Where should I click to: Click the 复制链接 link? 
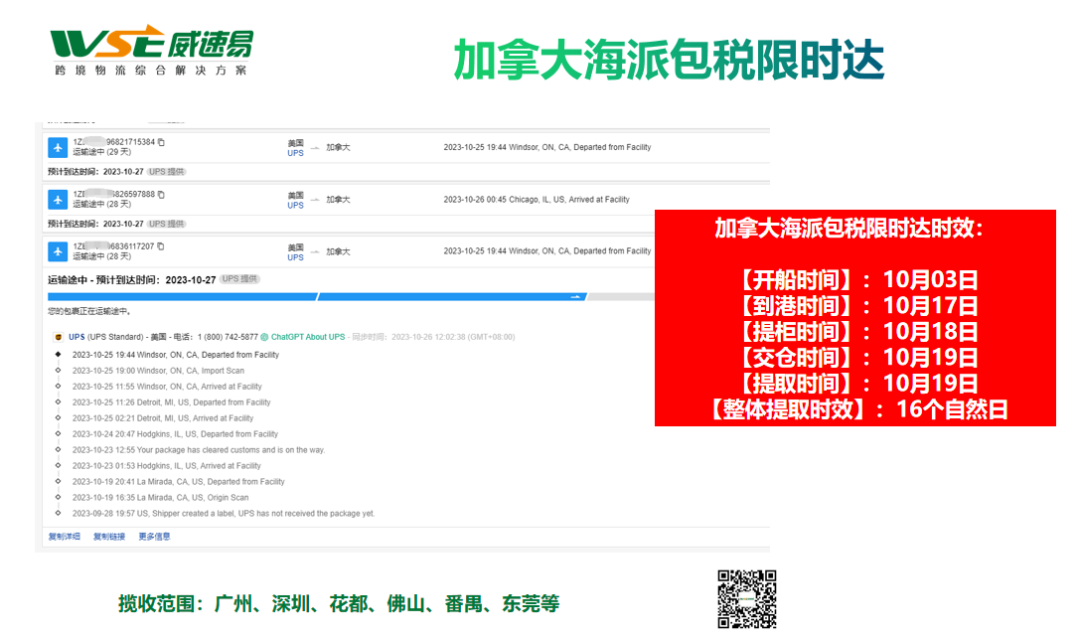point(108,536)
